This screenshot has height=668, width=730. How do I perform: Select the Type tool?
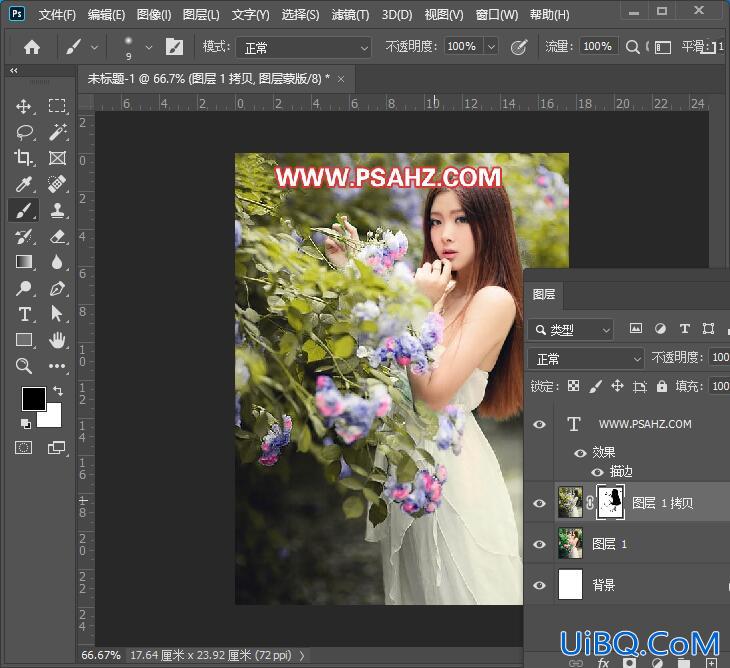tap(24, 314)
